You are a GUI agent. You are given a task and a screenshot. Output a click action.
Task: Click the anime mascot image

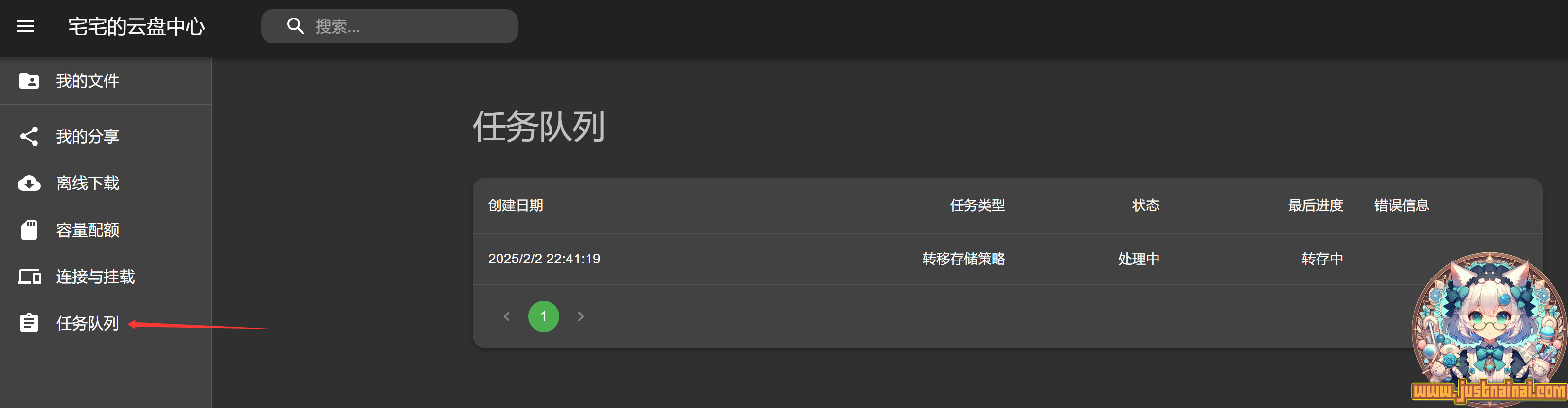1489,328
